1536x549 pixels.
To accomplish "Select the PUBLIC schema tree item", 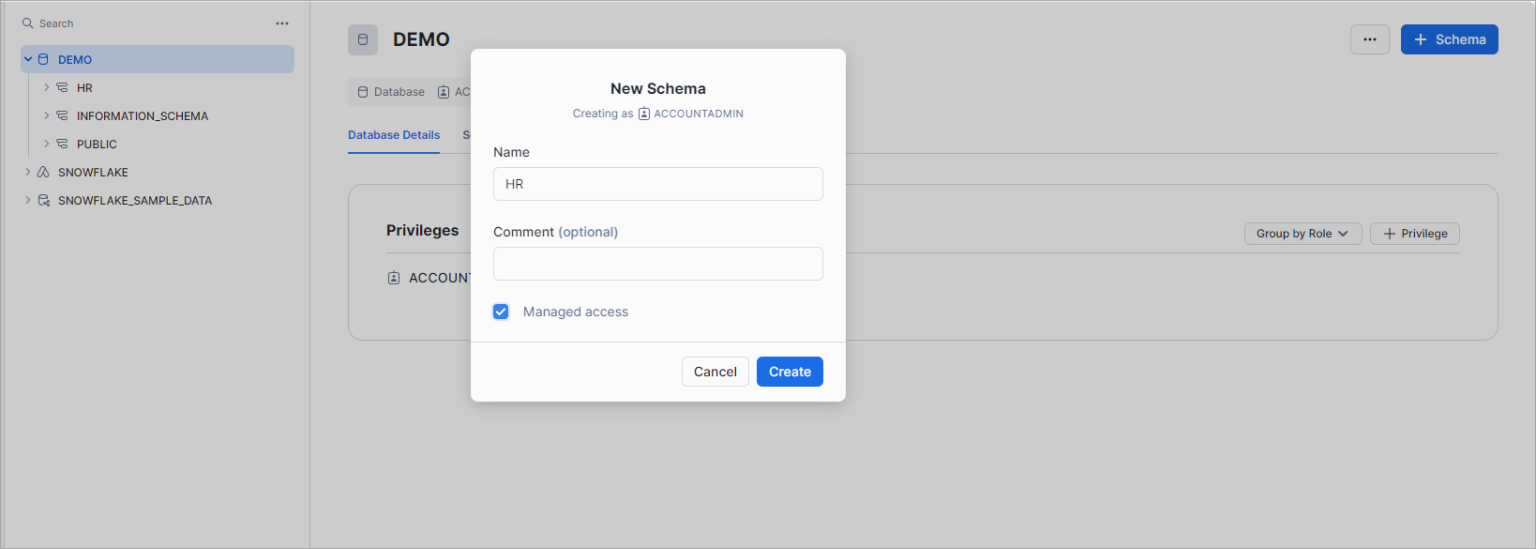I will click(97, 144).
